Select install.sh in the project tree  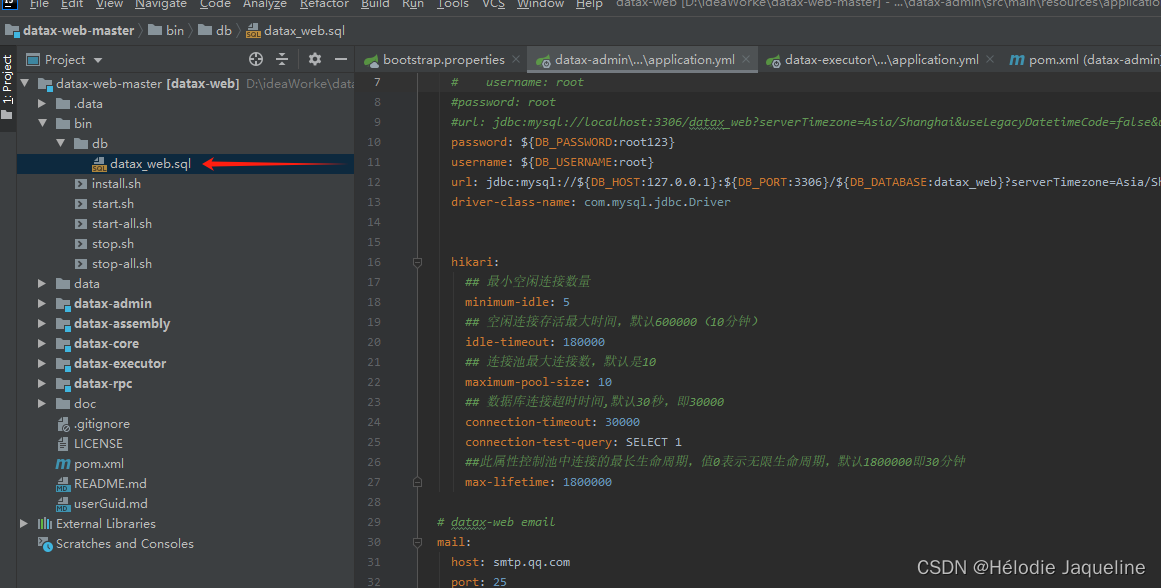coord(116,184)
